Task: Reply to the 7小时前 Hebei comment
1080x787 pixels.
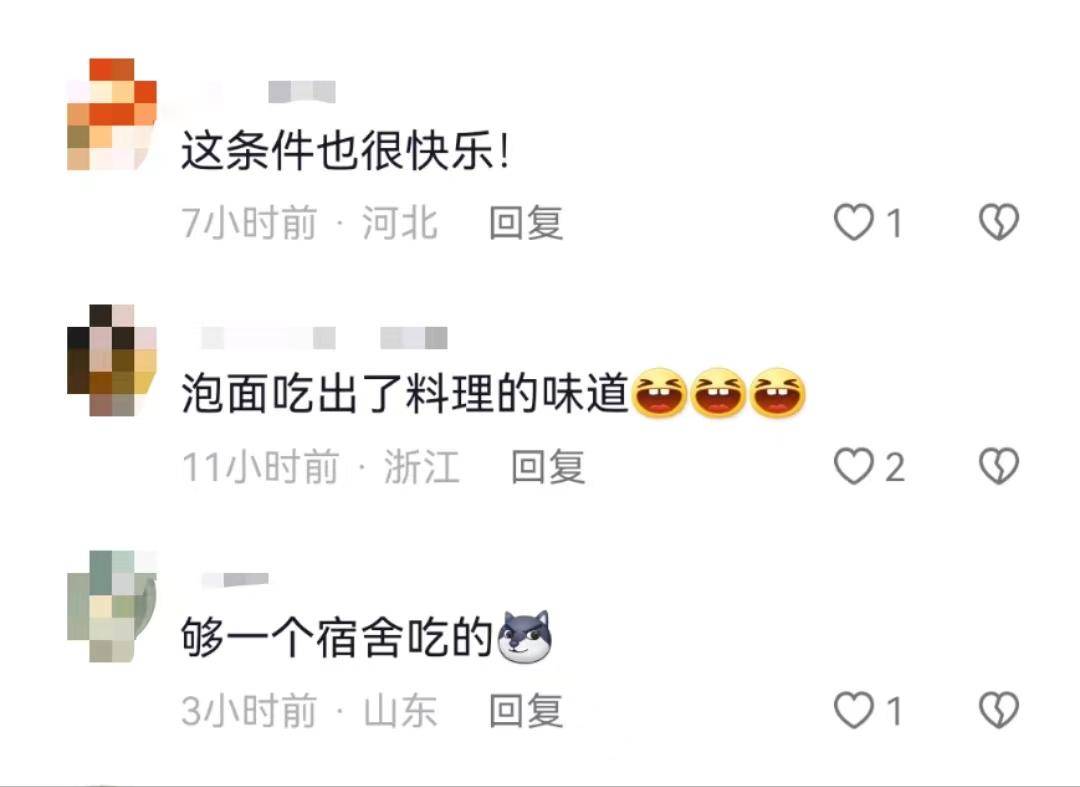Action: (x=526, y=223)
